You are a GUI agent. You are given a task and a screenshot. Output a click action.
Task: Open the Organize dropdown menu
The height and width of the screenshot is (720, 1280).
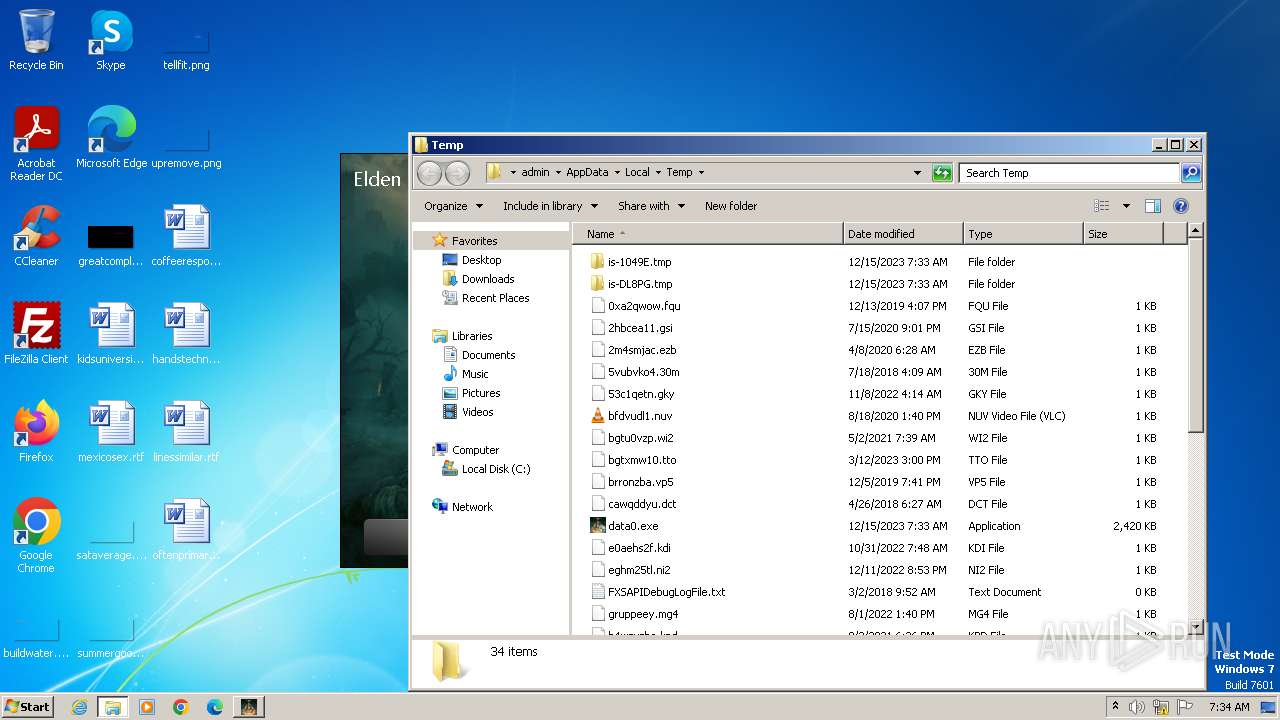453,206
